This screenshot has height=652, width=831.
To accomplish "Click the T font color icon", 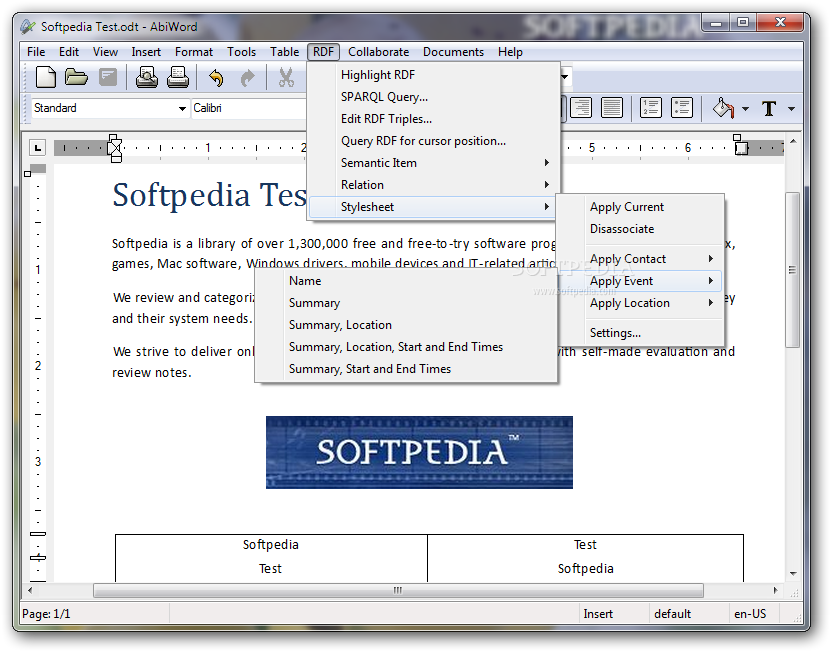I will tap(769, 109).
